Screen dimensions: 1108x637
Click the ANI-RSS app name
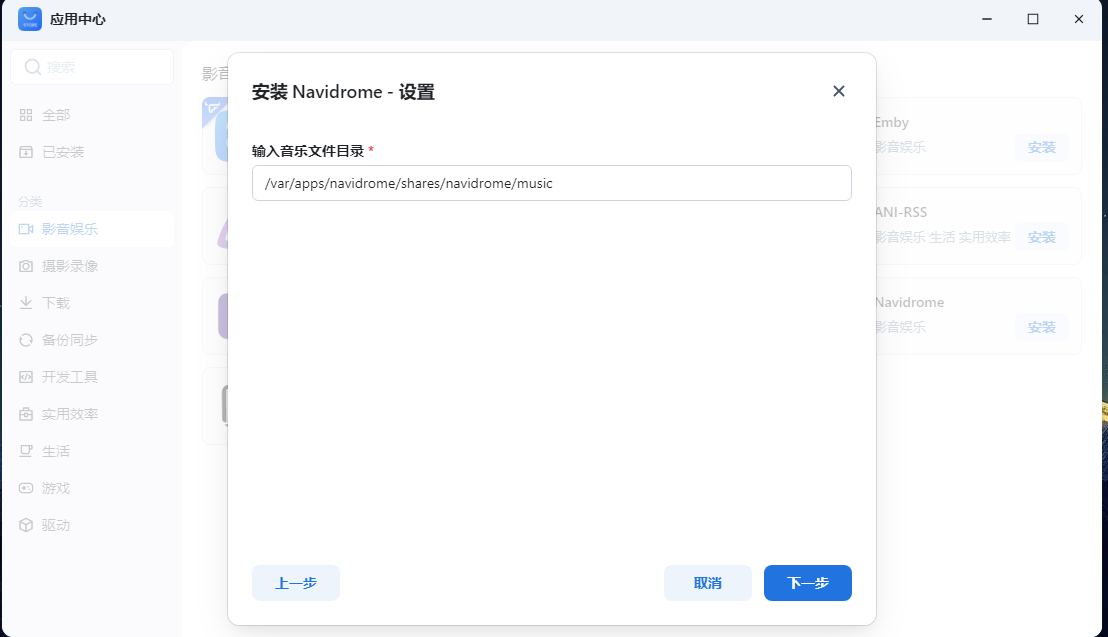(901, 212)
